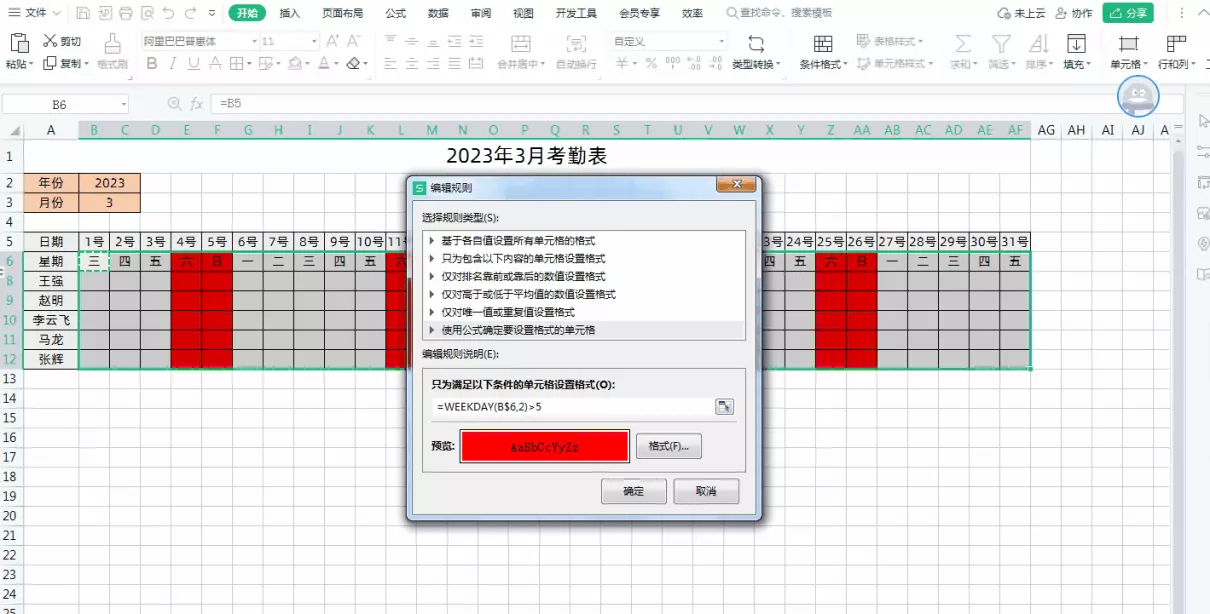Click the OK (确定) button in dialog
The image size is (1210, 614).
(634, 491)
